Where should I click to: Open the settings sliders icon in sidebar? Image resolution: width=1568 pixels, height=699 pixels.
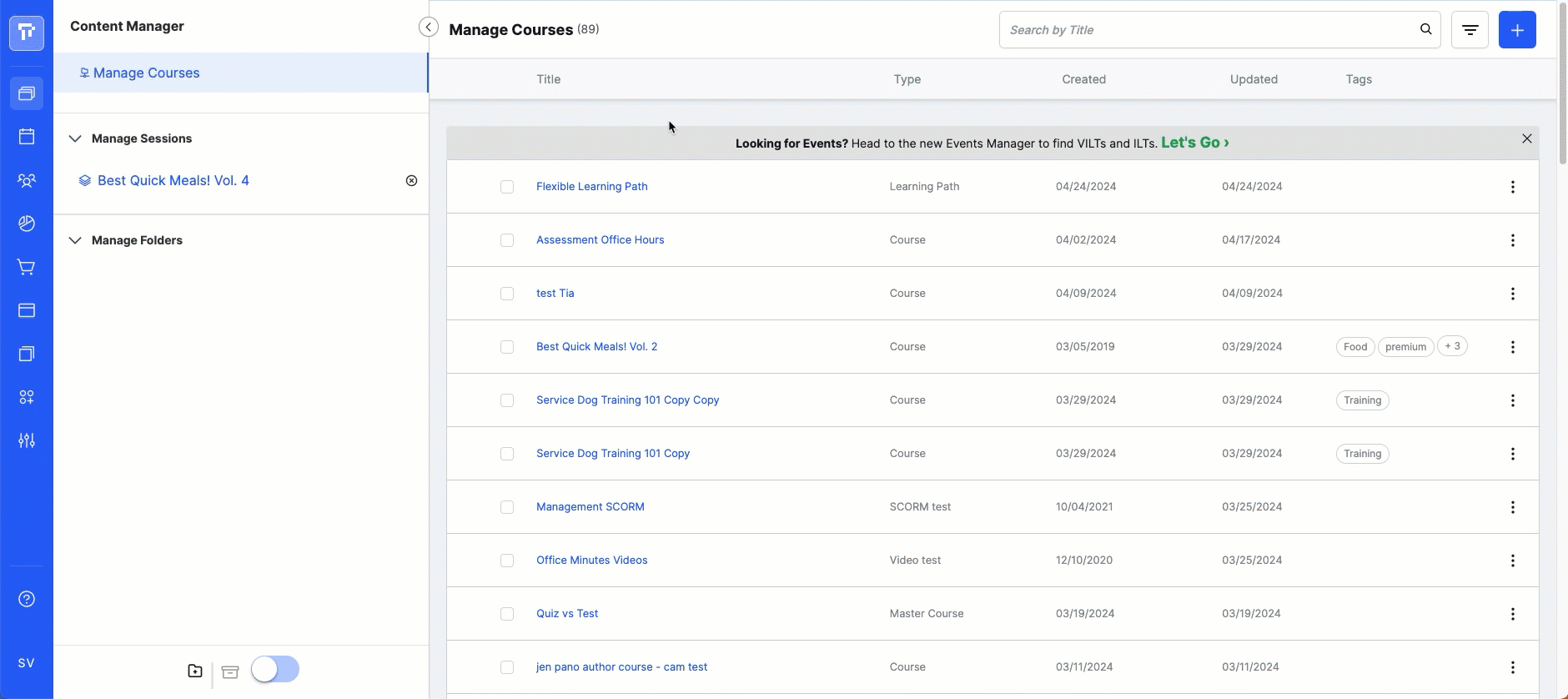click(x=27, y=440)
